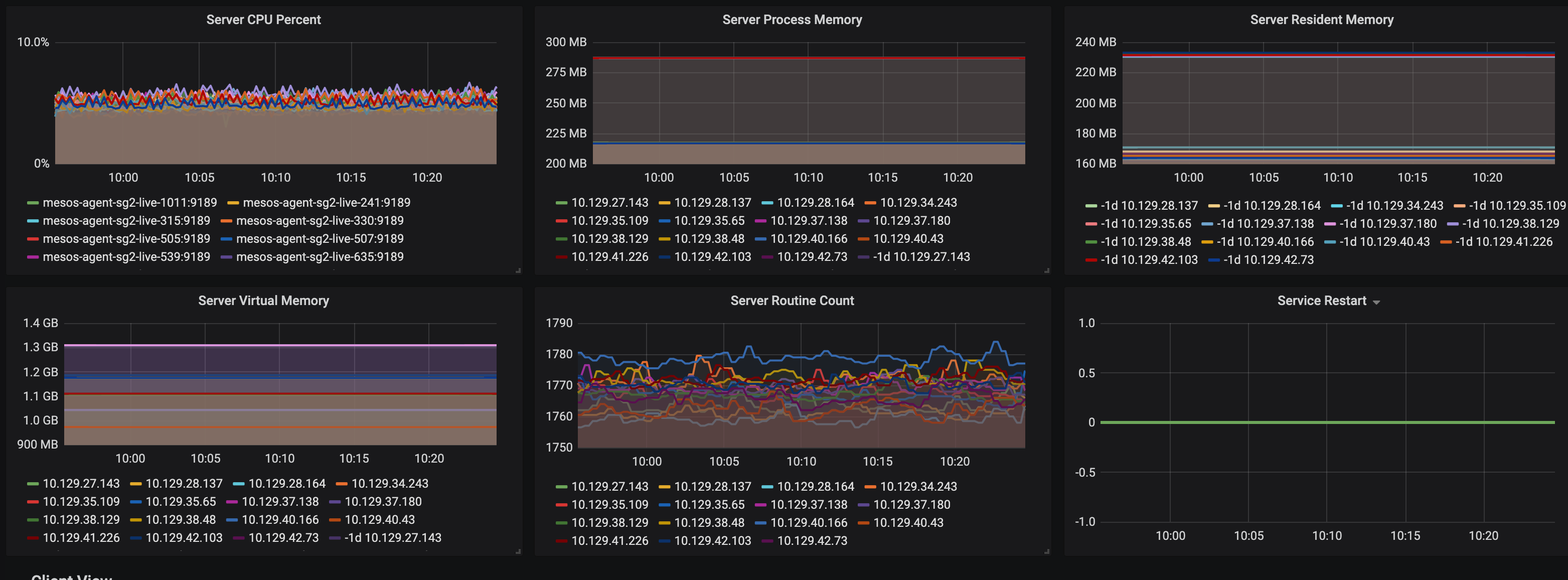Click -1d 10.129.37.180 in Resident Memory legend
The image size is (1568, 580).
(1388, 224)
